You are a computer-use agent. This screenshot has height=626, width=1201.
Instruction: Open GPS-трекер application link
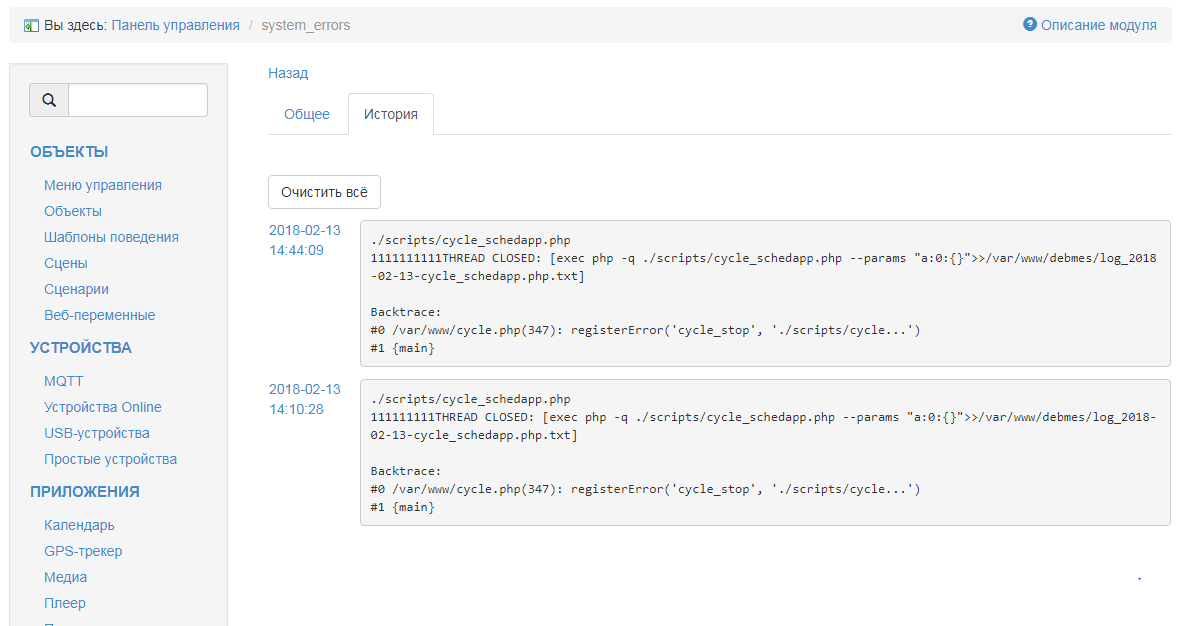tap(83, 551)
